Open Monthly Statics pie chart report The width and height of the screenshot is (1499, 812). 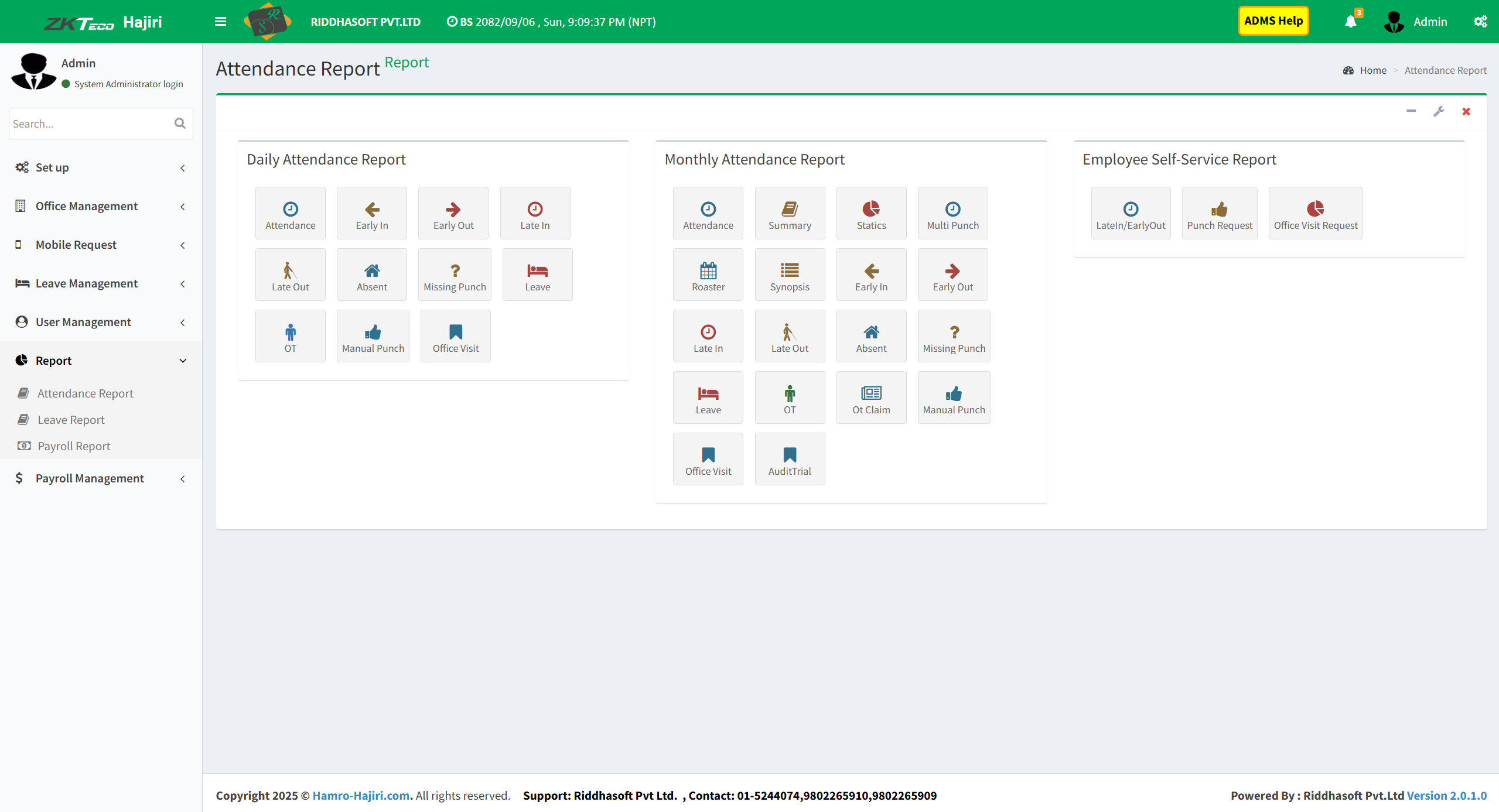pyautogui.click(x=870, y=214)
